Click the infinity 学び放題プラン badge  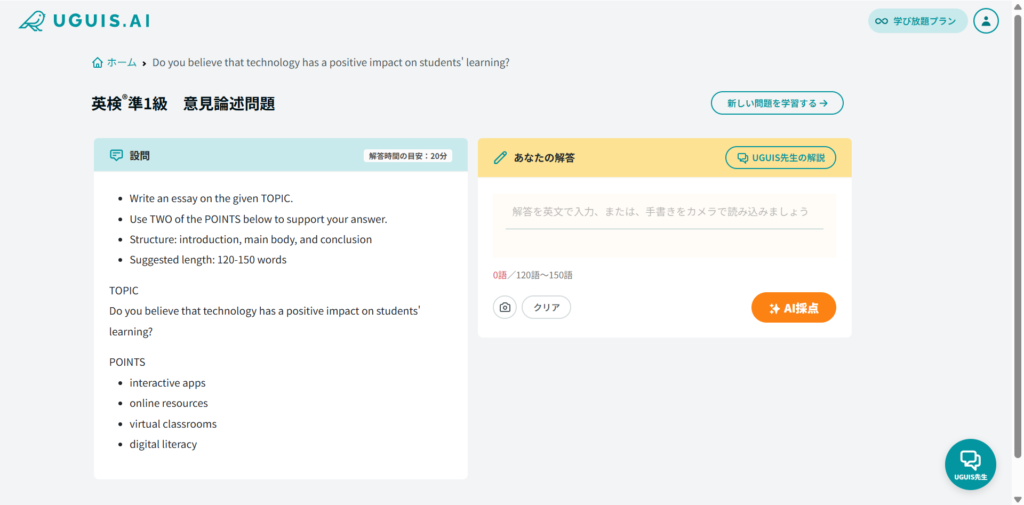tap(917, 21)
